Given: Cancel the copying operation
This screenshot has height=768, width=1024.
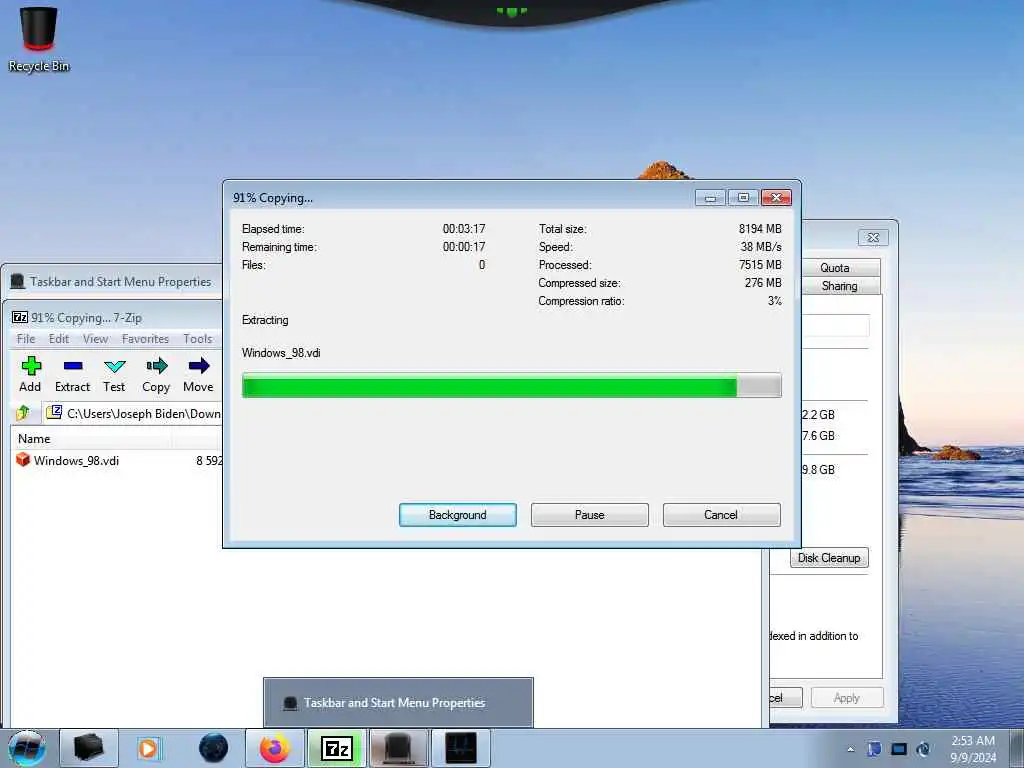Looking at the screenshot, I should tap(721, 515).
